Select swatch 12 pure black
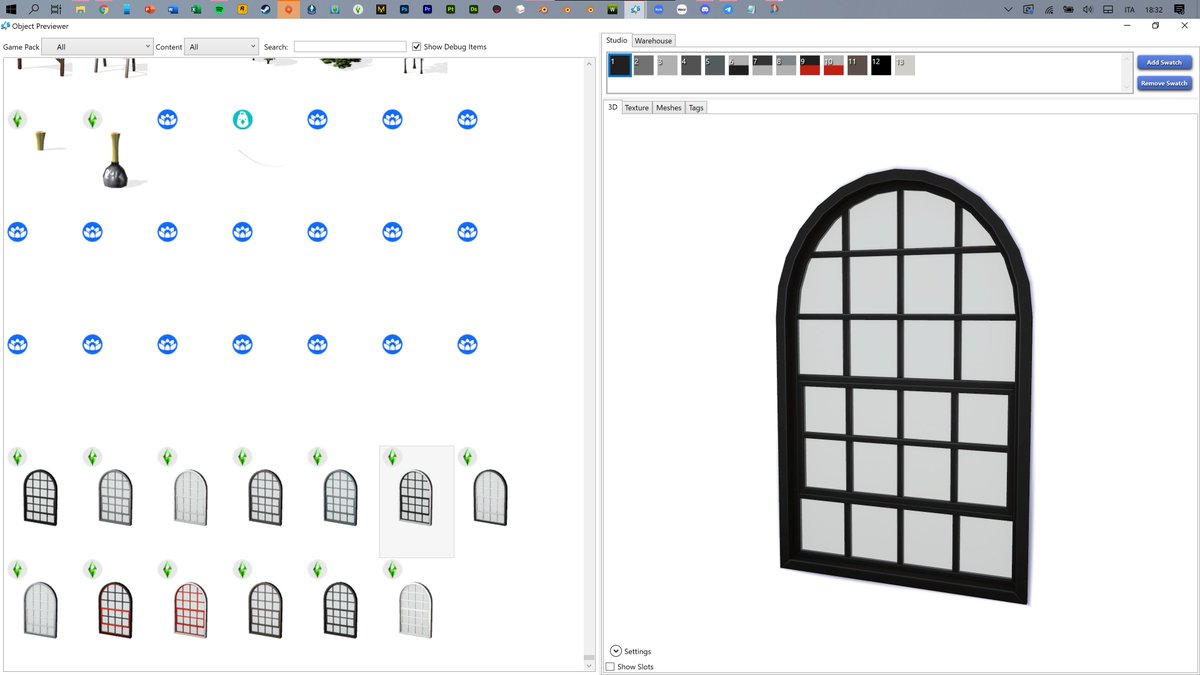1200x675 pixels. [x=881, y=65]
